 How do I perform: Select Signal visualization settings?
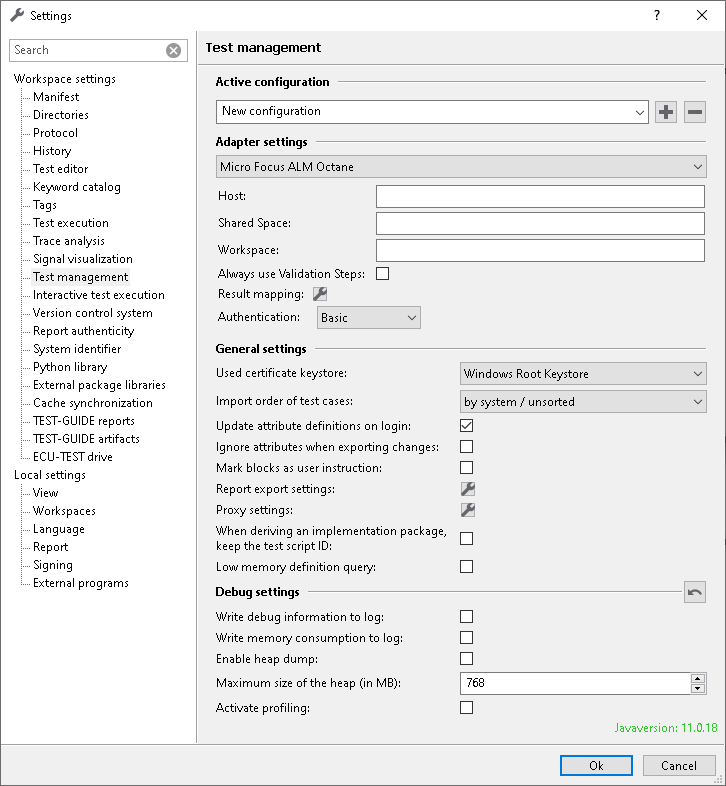pyautogui.click(x=83, y=259)
